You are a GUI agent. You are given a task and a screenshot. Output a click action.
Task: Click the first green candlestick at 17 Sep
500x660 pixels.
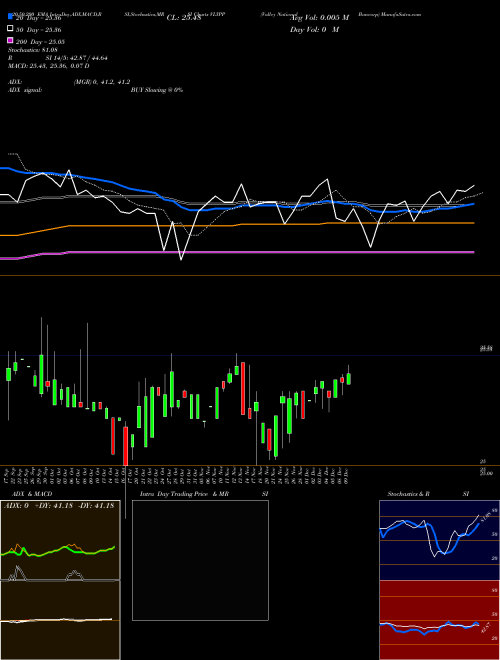point(8,374)
